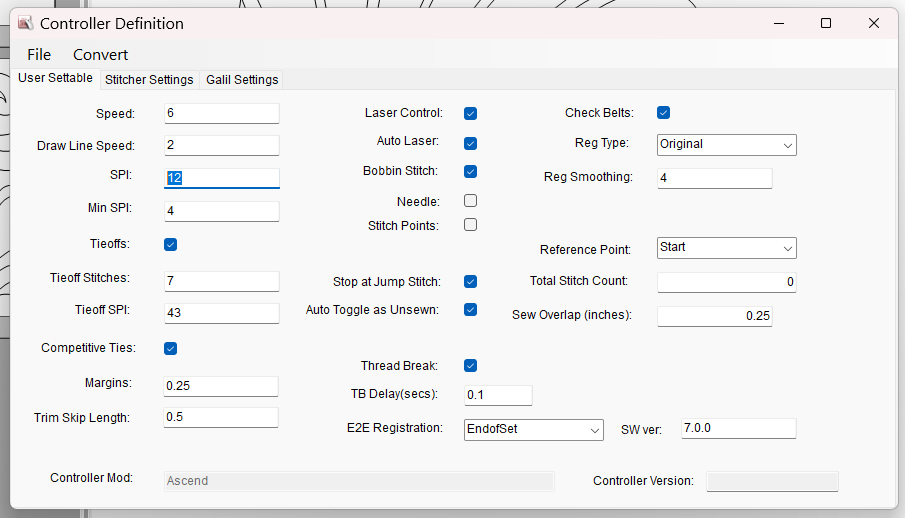Enable the Stitch Points checkbox
Screen dimensions: 905x518
470,225
